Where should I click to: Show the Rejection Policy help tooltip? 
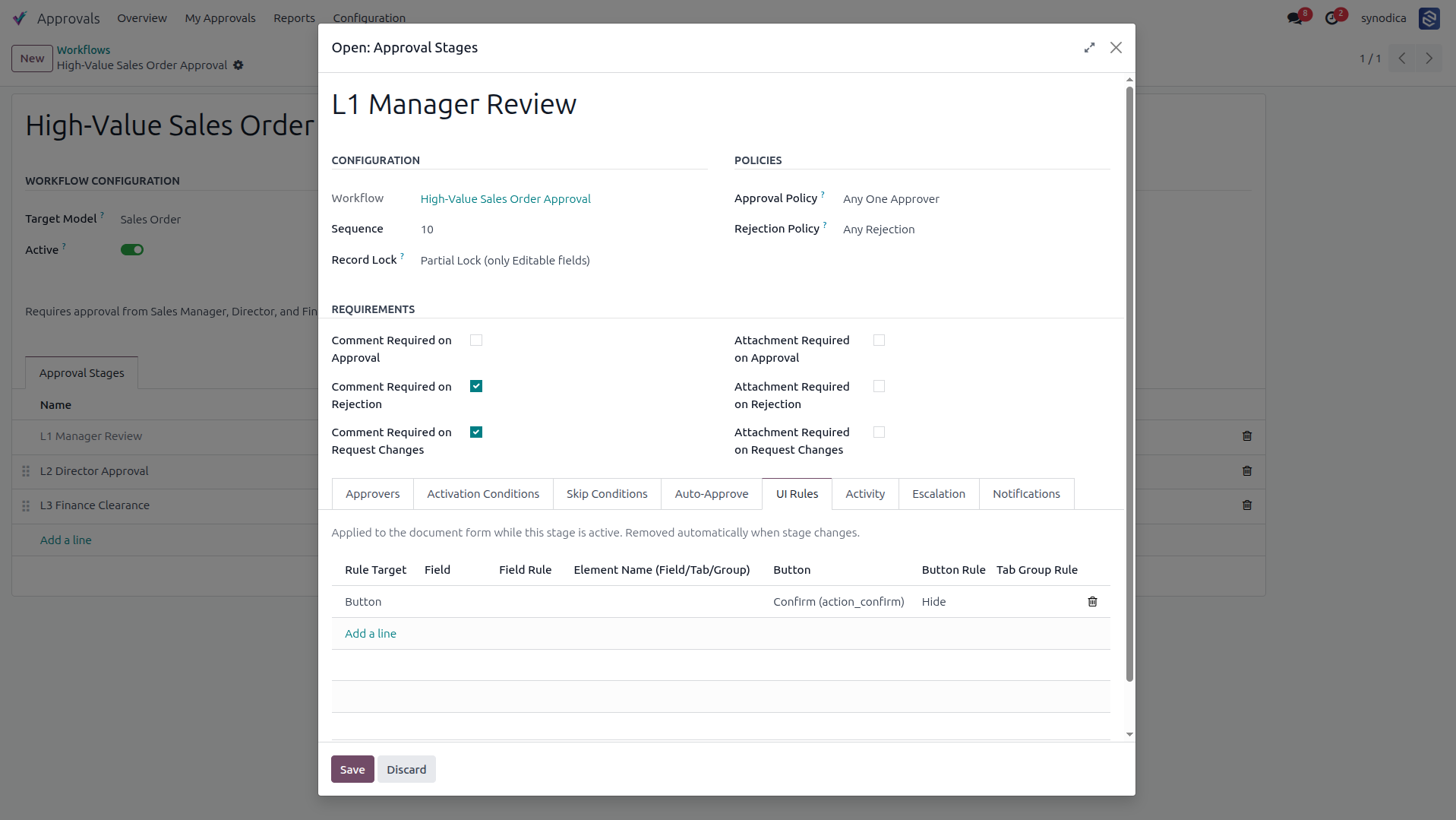click(825, 225)
